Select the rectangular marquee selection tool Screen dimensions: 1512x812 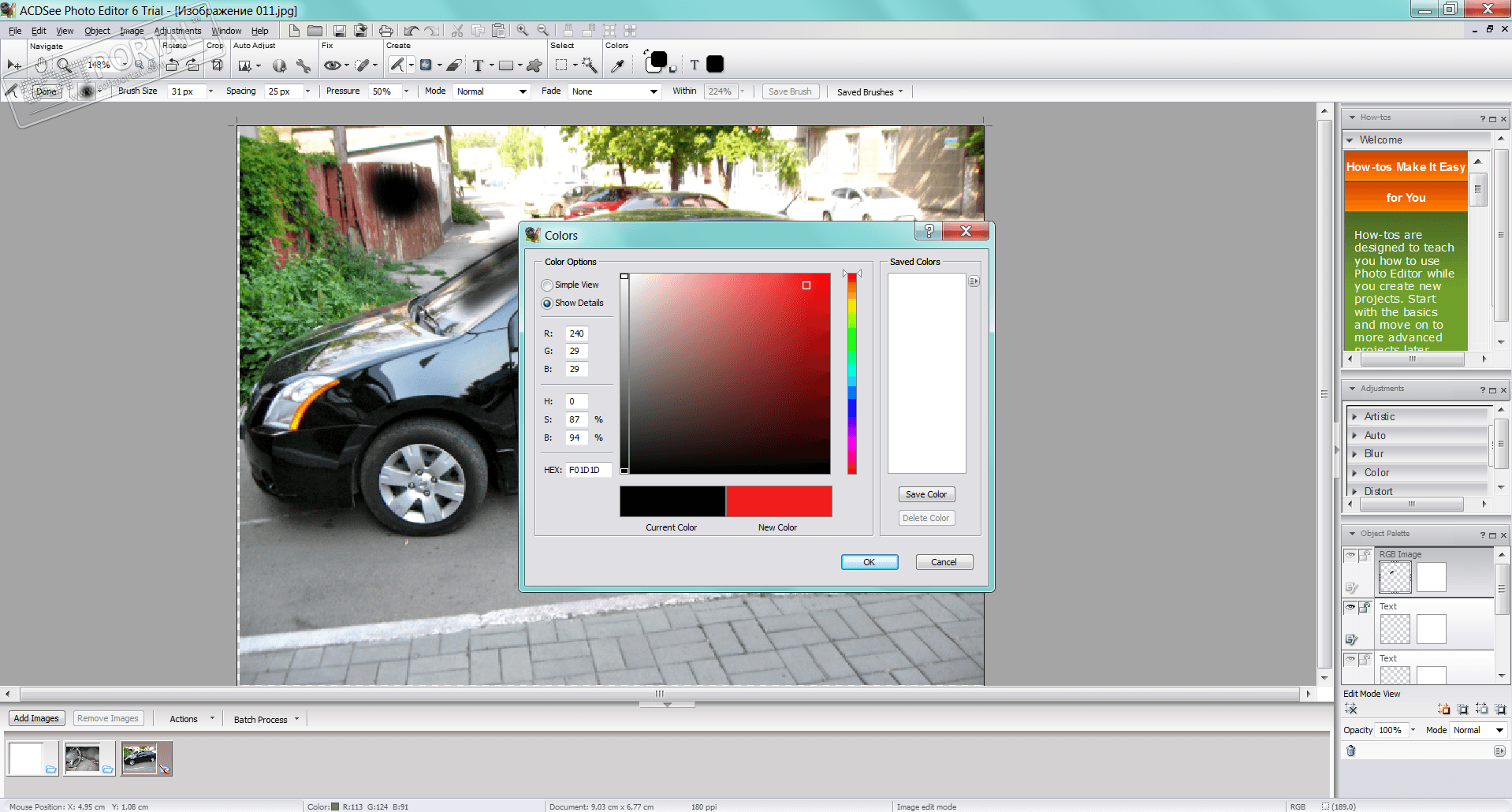561,65
